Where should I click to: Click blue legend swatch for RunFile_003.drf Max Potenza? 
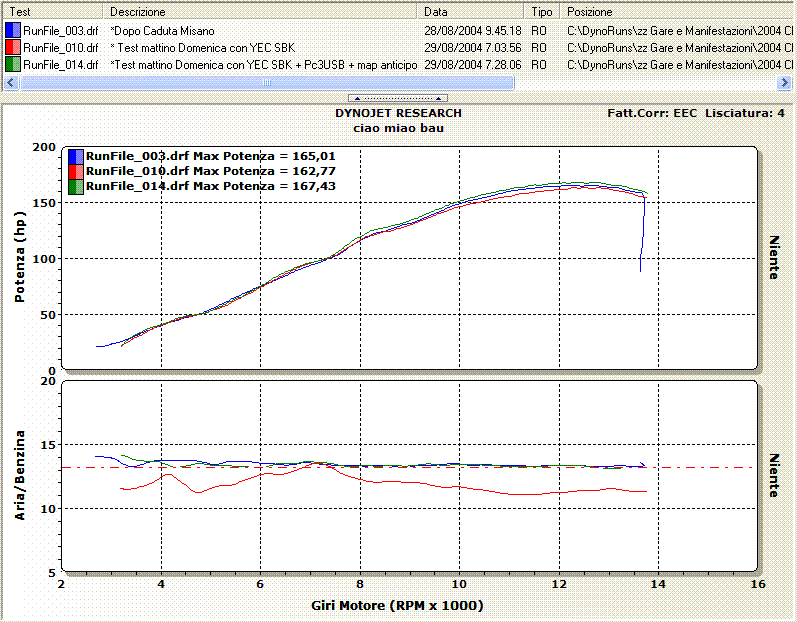pyautogui.click(x=76, y=157)
